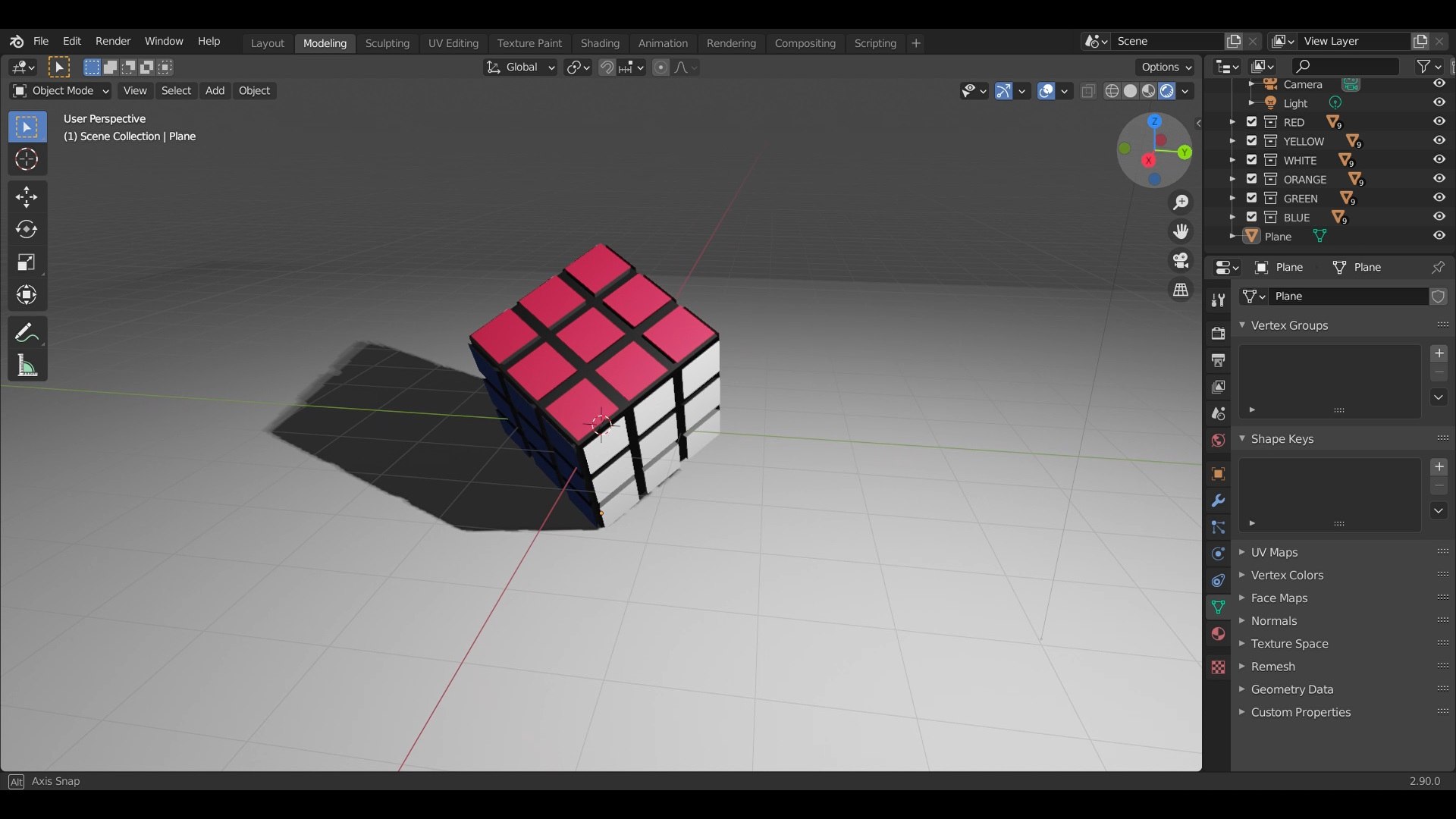This screenshot has height=819, width=1456.
Task: Toggle proportional editing
Action: (661, 67)
